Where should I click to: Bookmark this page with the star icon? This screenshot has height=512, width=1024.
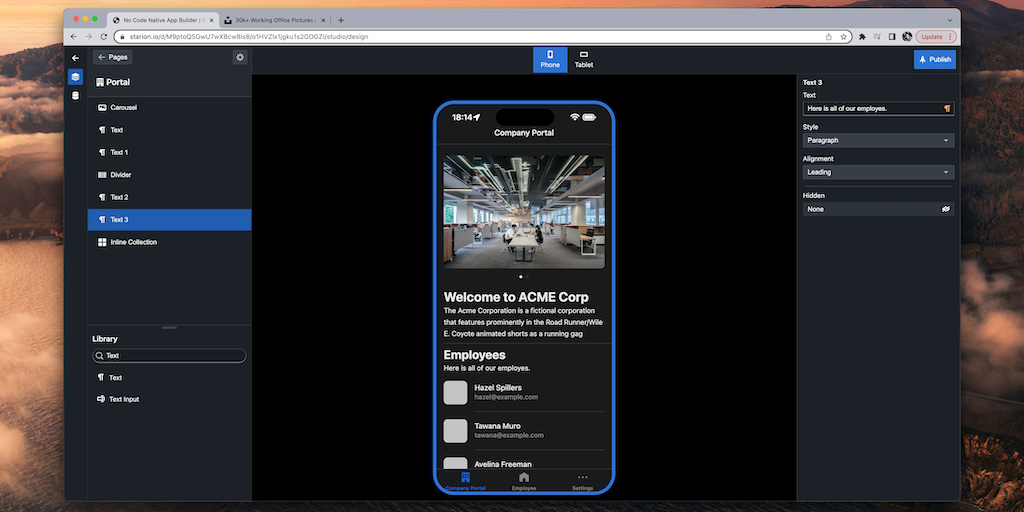pos(843,37)
